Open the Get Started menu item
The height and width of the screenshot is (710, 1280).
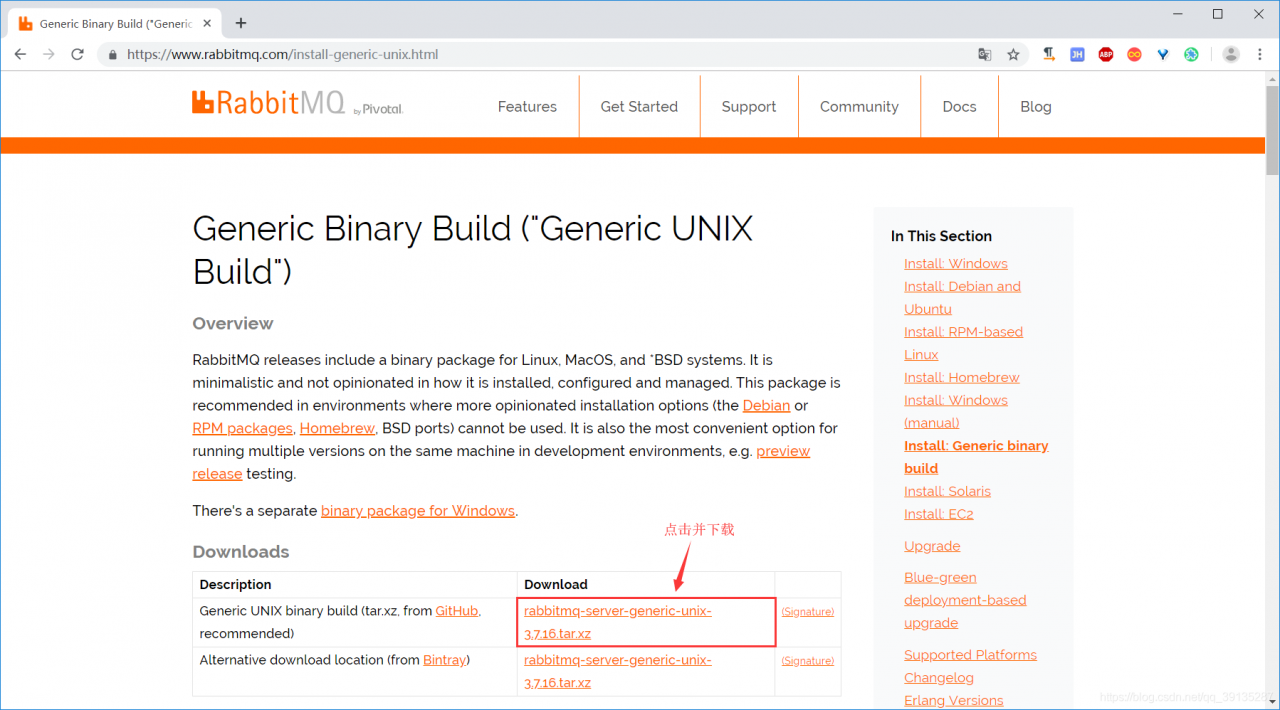tap(639, 106)
